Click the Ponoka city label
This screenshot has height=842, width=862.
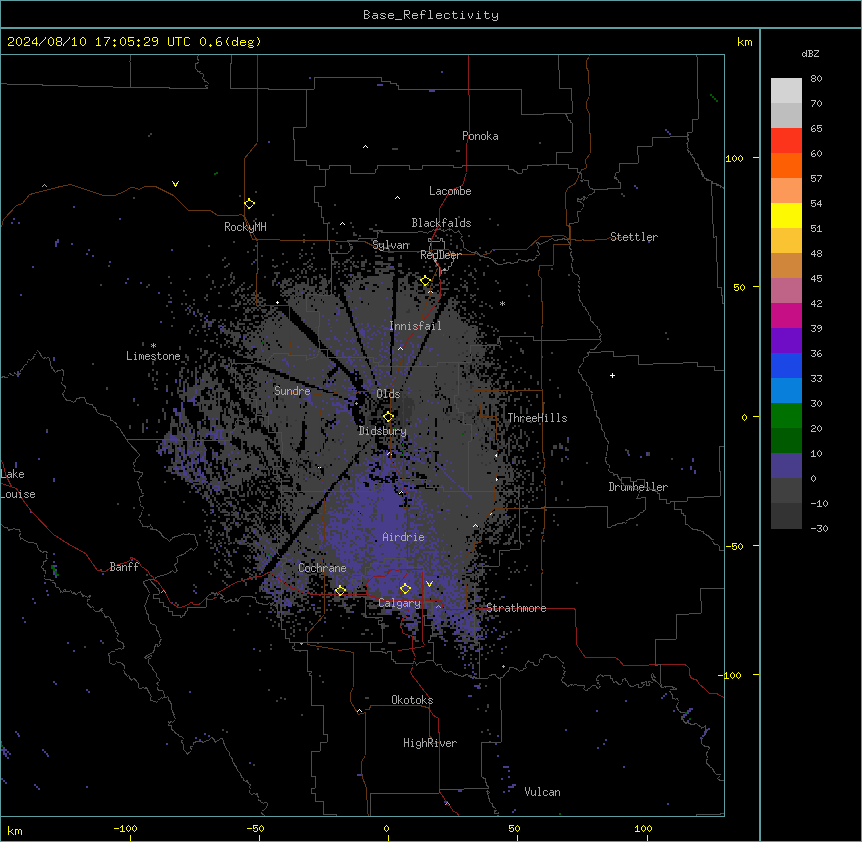480,136
